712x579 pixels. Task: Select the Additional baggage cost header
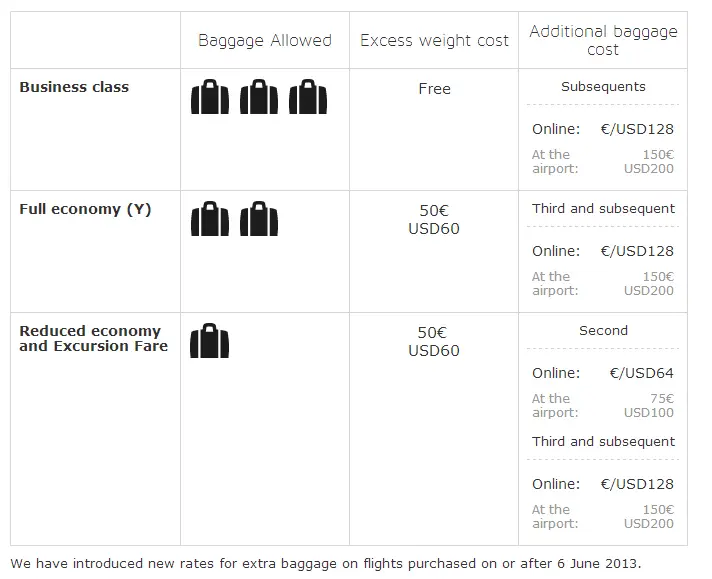coord(603,40)
